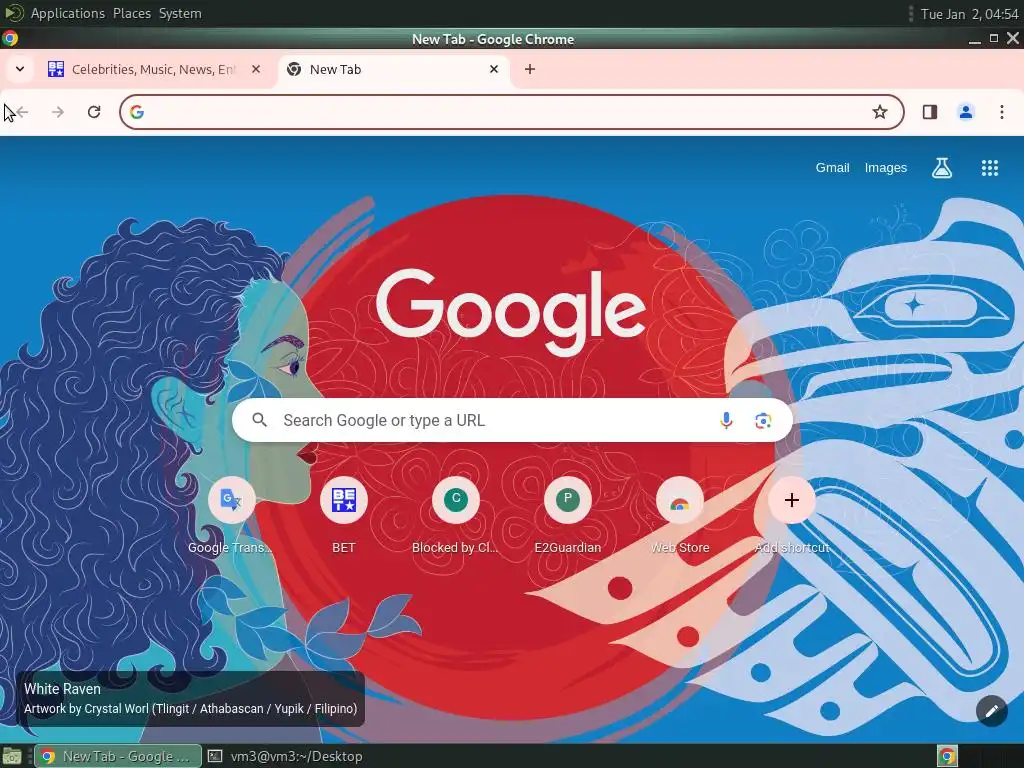Open the Gmail link
This screenshot has height=768, width=1024.
coord(832,168)
